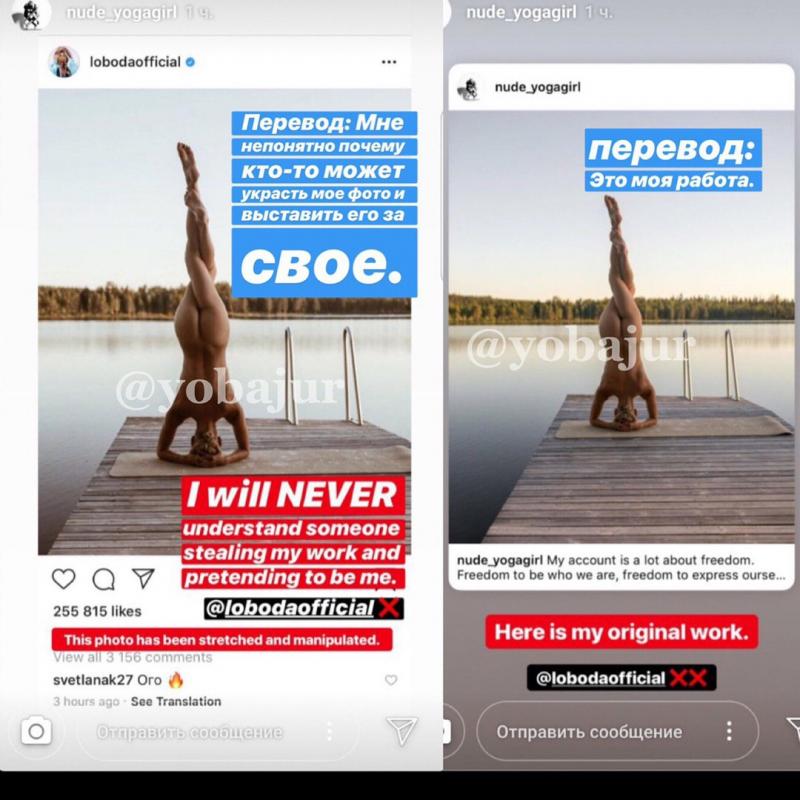Open camera icon in left story footer

point(36,731)
